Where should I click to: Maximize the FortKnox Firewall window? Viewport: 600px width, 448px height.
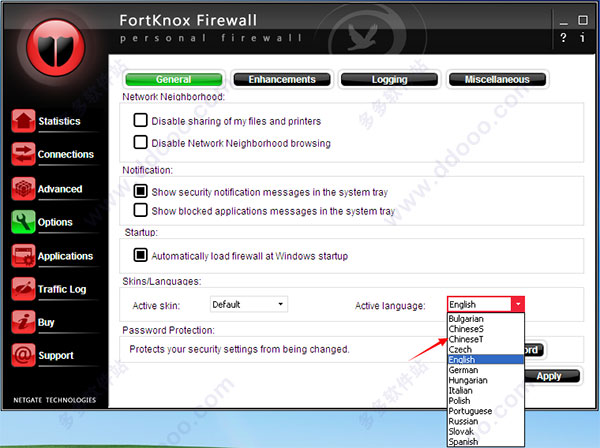(x=582, y=20)
